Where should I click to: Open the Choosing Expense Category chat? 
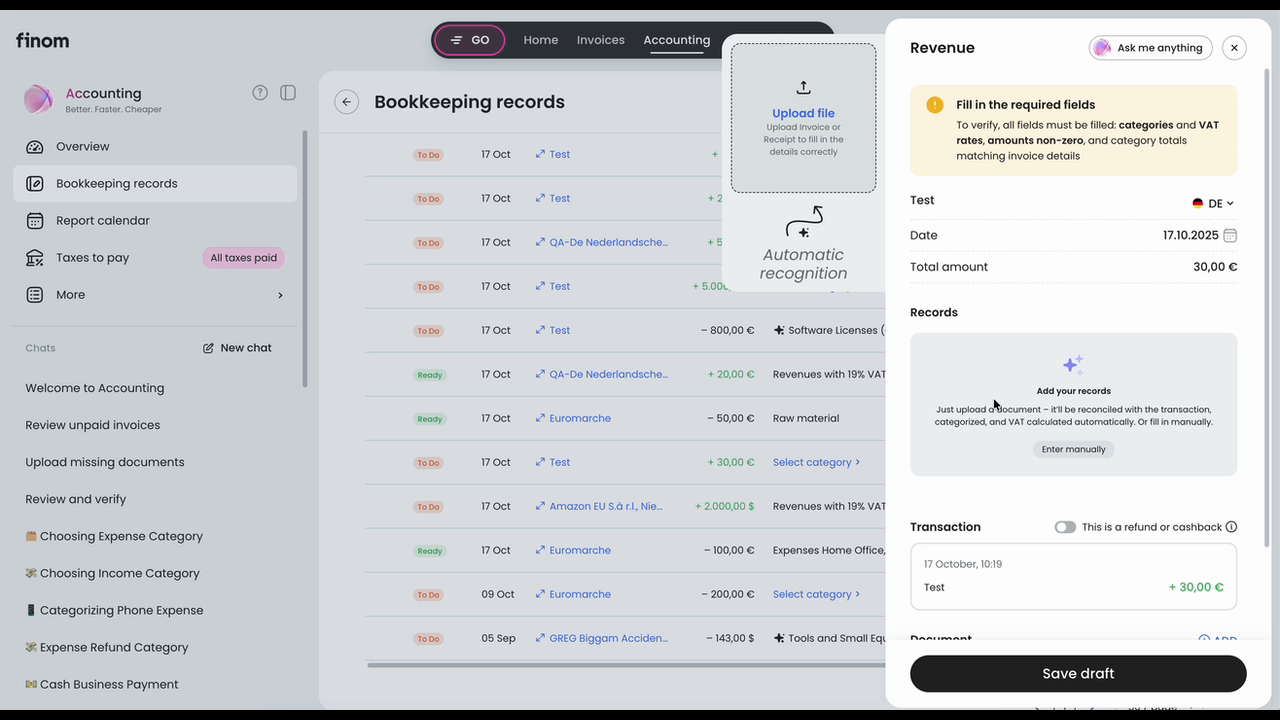(114, 536)
